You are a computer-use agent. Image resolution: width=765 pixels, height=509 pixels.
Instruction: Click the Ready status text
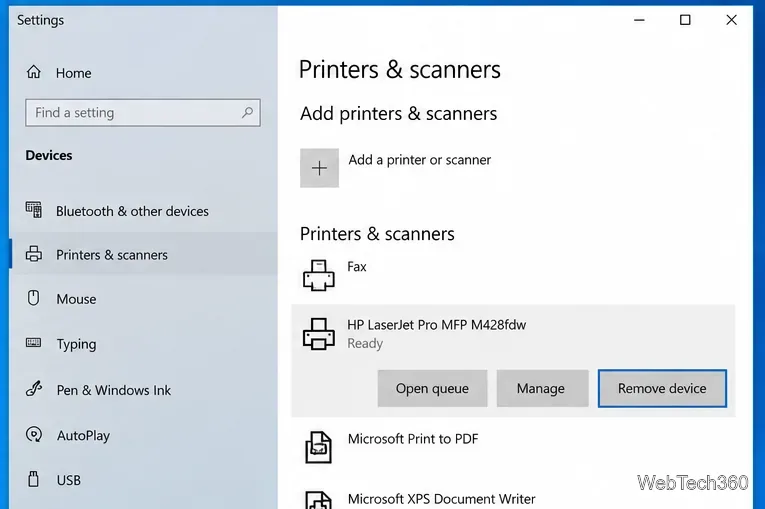click(x=365, y=344)
